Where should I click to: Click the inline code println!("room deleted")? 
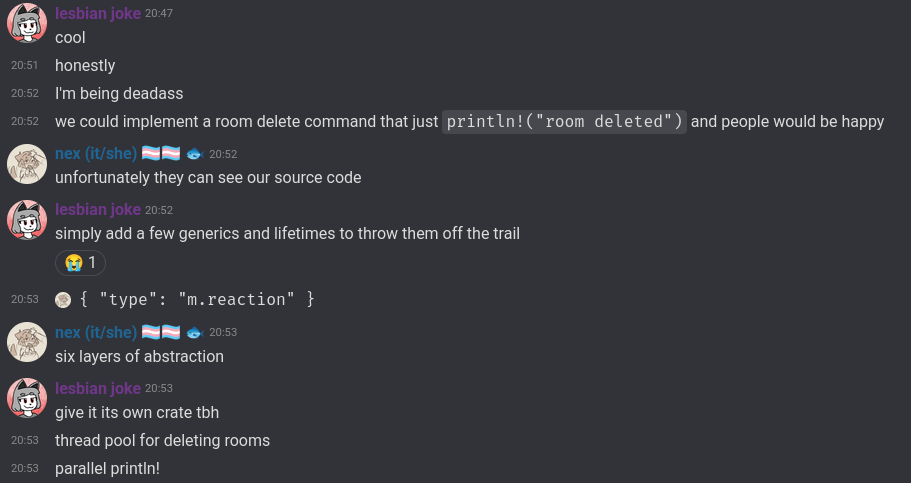click(x=564, y=122)
